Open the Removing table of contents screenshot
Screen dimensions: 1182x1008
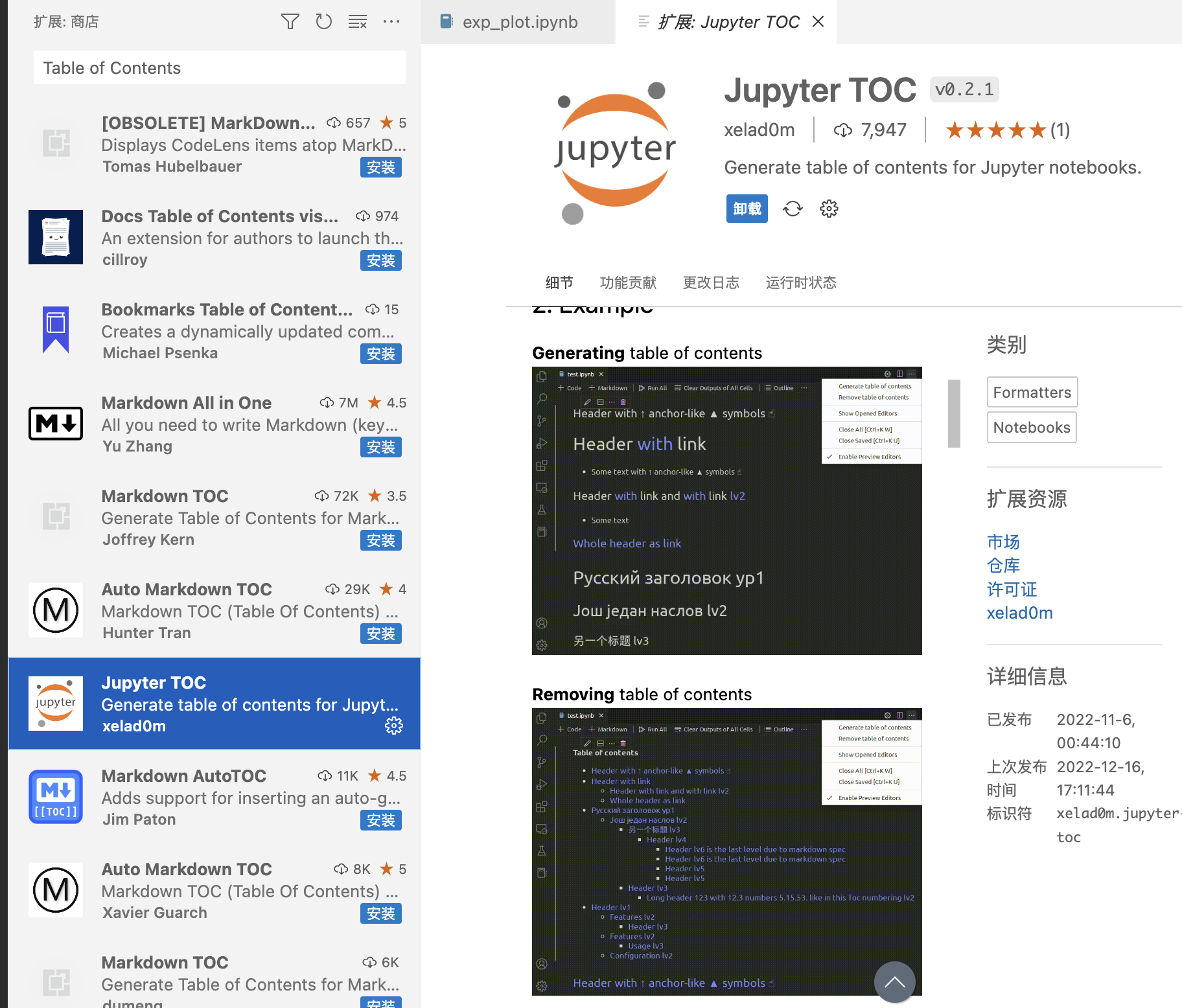coord(726,852)
